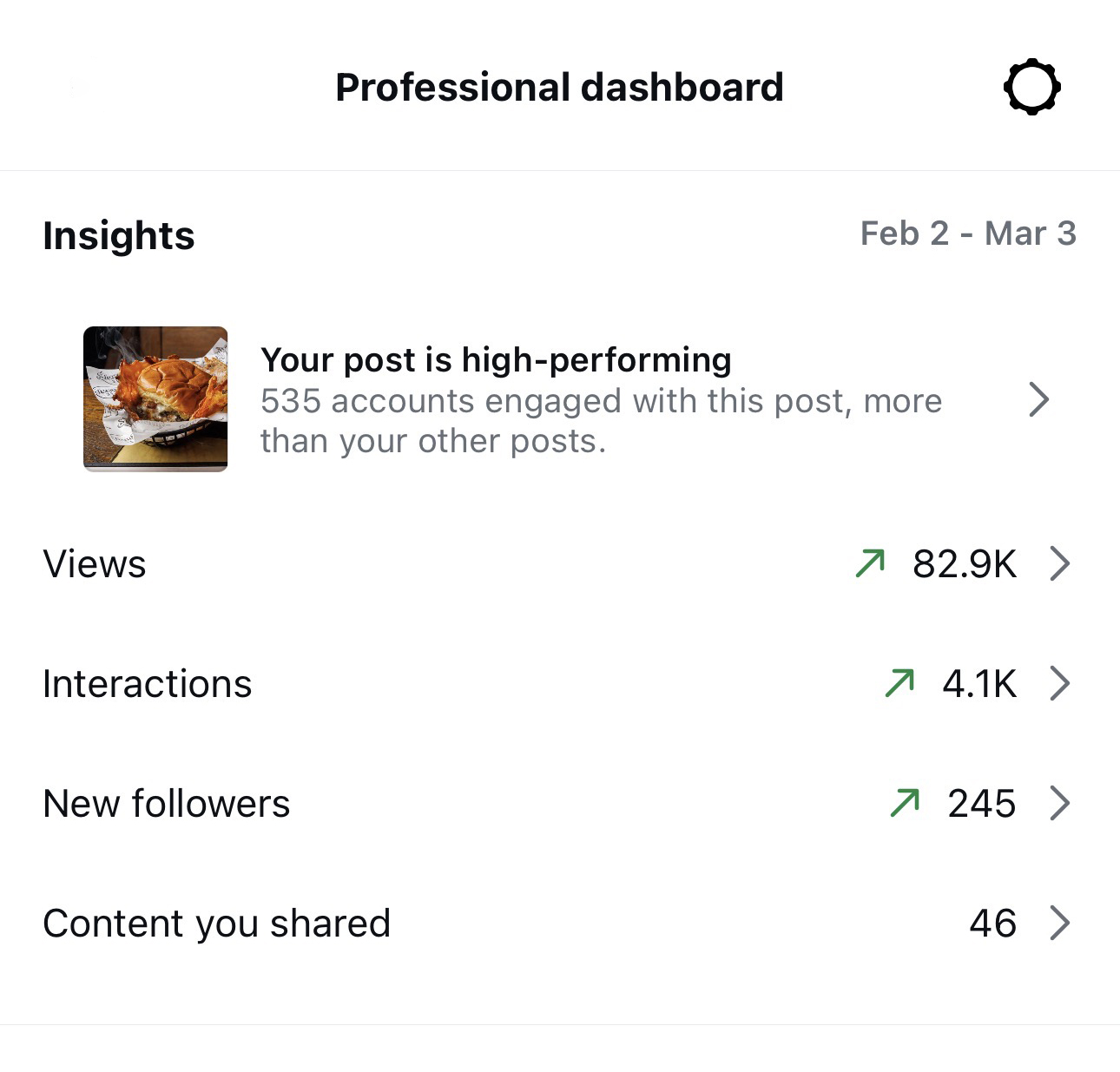Select the Insights section heading

(x=119, y=234)
